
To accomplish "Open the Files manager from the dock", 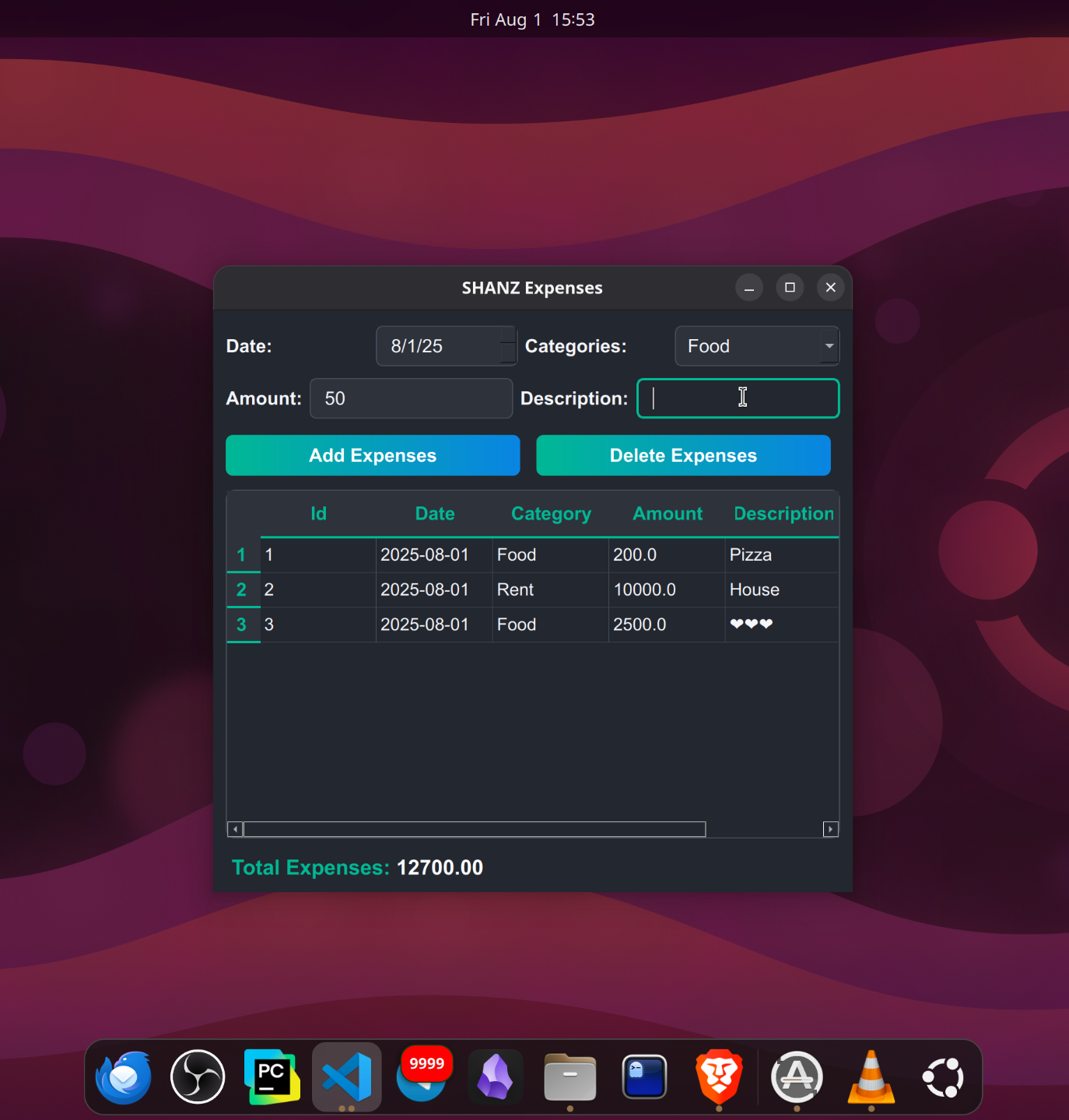I will point(569,1077).
